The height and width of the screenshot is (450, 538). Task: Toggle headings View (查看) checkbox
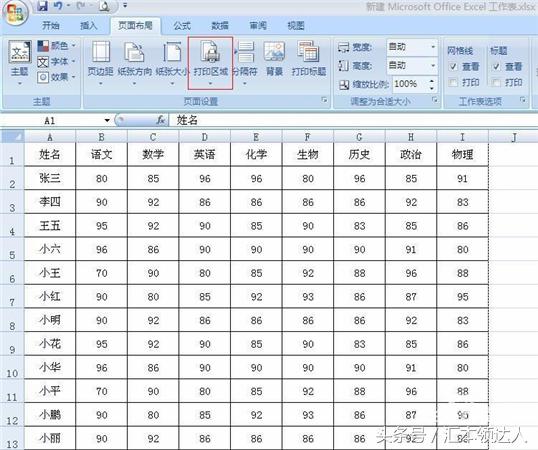(496, 67)
